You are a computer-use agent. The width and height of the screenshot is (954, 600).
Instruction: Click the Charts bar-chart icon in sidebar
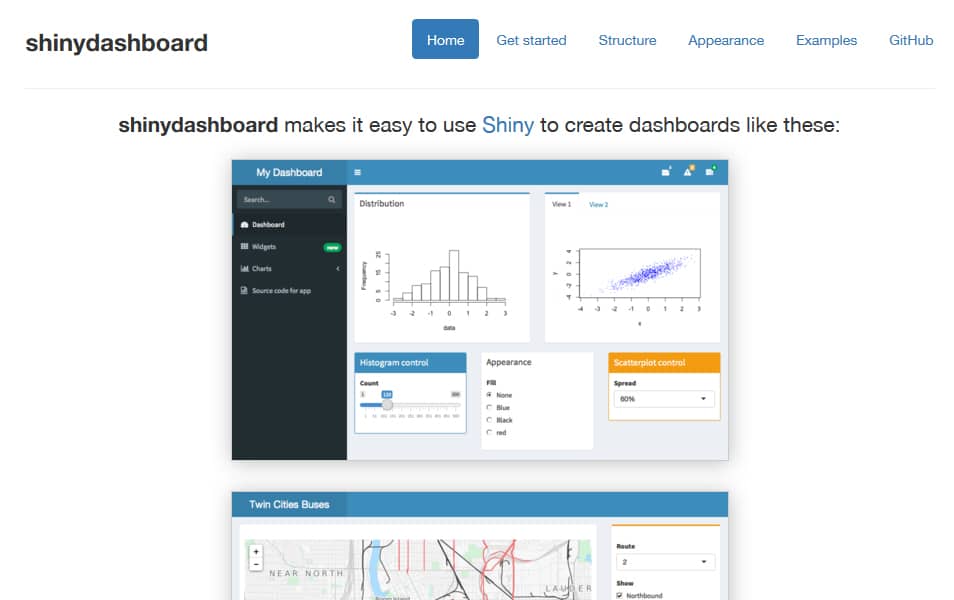click(245, 268)
